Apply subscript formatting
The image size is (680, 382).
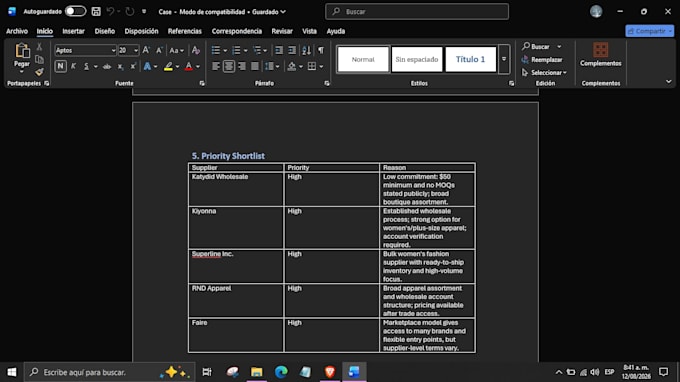coord(120,66)
